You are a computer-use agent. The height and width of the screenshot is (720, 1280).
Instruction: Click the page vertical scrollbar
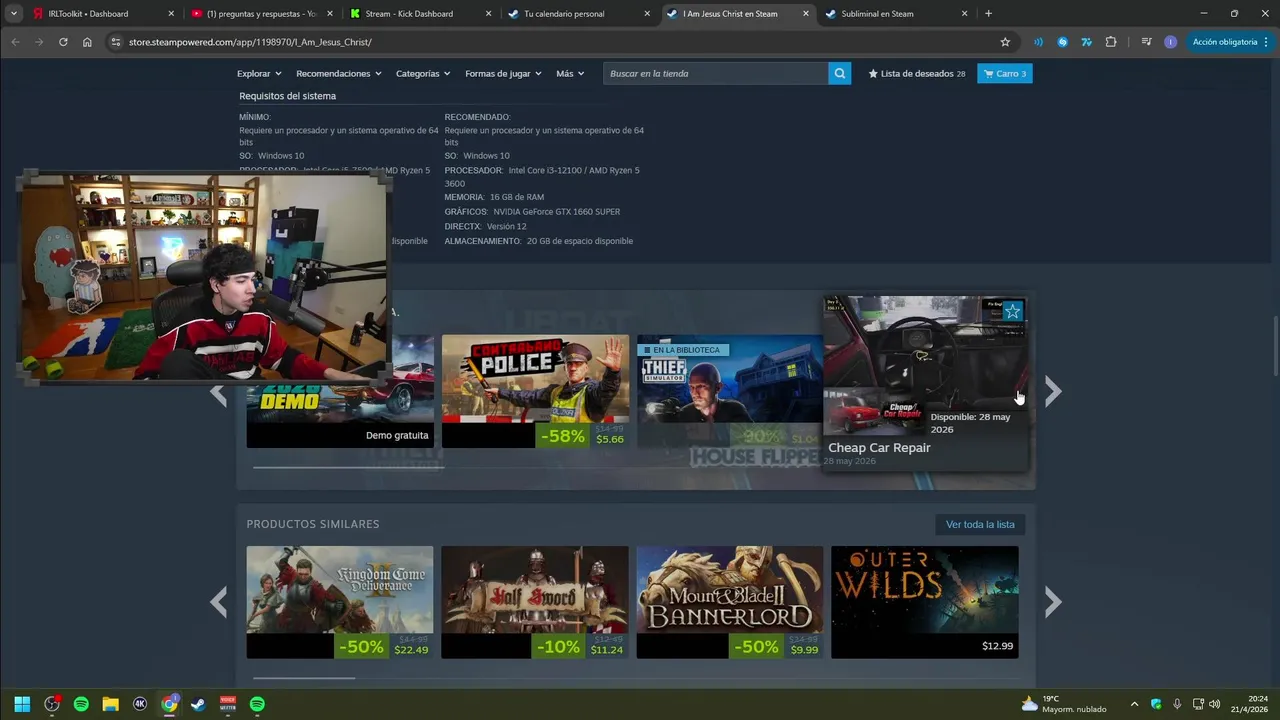(x=1274, y=345)
